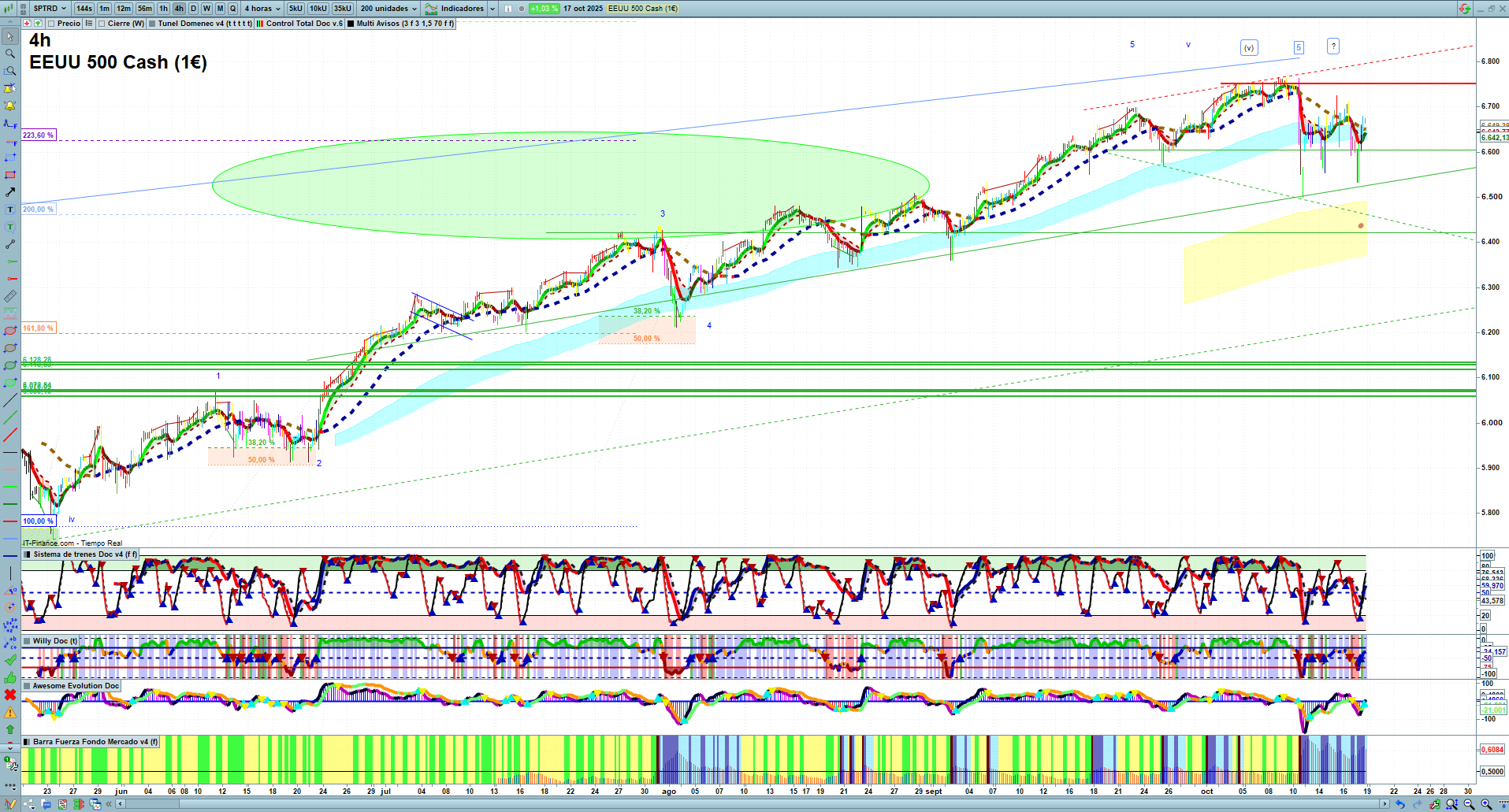
Task: Pick the red rectangle drawing tool
Action: pos(10,175)
